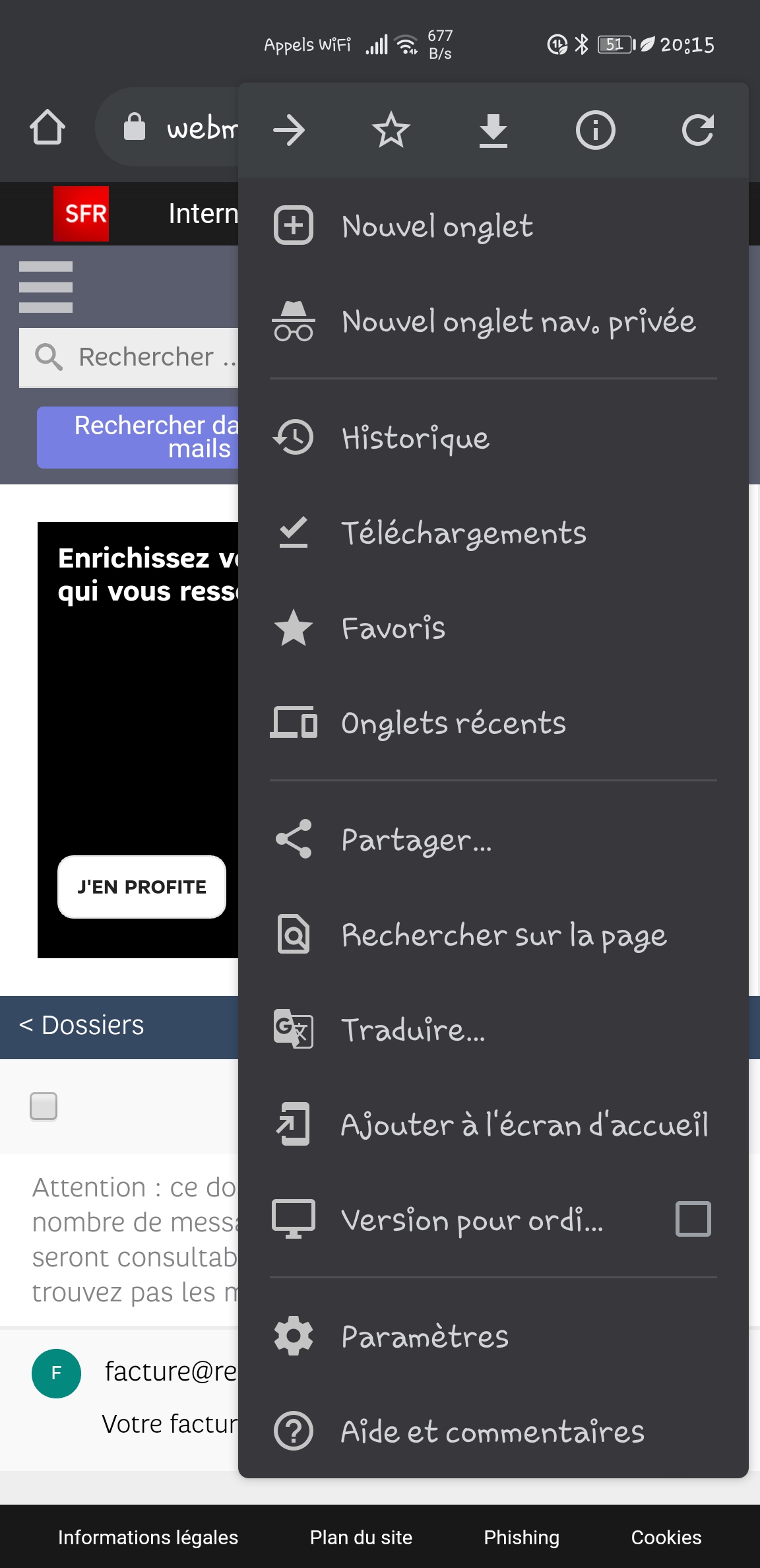This screenshot has height=1568, width=760.
Task: Open Paramètres settings entry
Action: click(425, 1337)
